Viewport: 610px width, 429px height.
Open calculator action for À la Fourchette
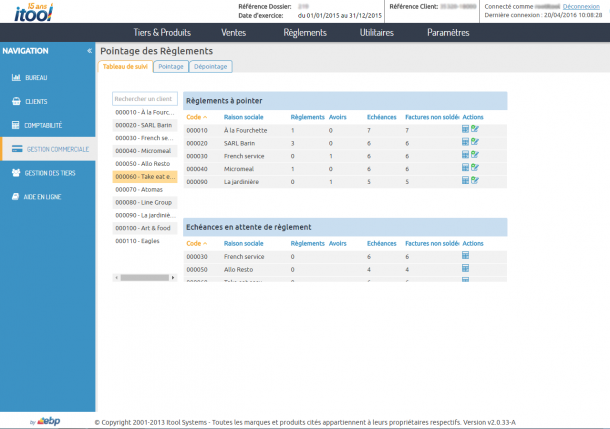click(x=465, y=130)
